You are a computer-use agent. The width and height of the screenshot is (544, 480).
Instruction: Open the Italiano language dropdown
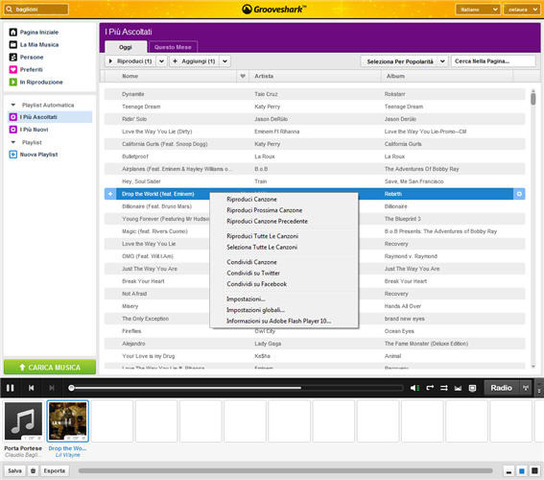coord(477,10)
